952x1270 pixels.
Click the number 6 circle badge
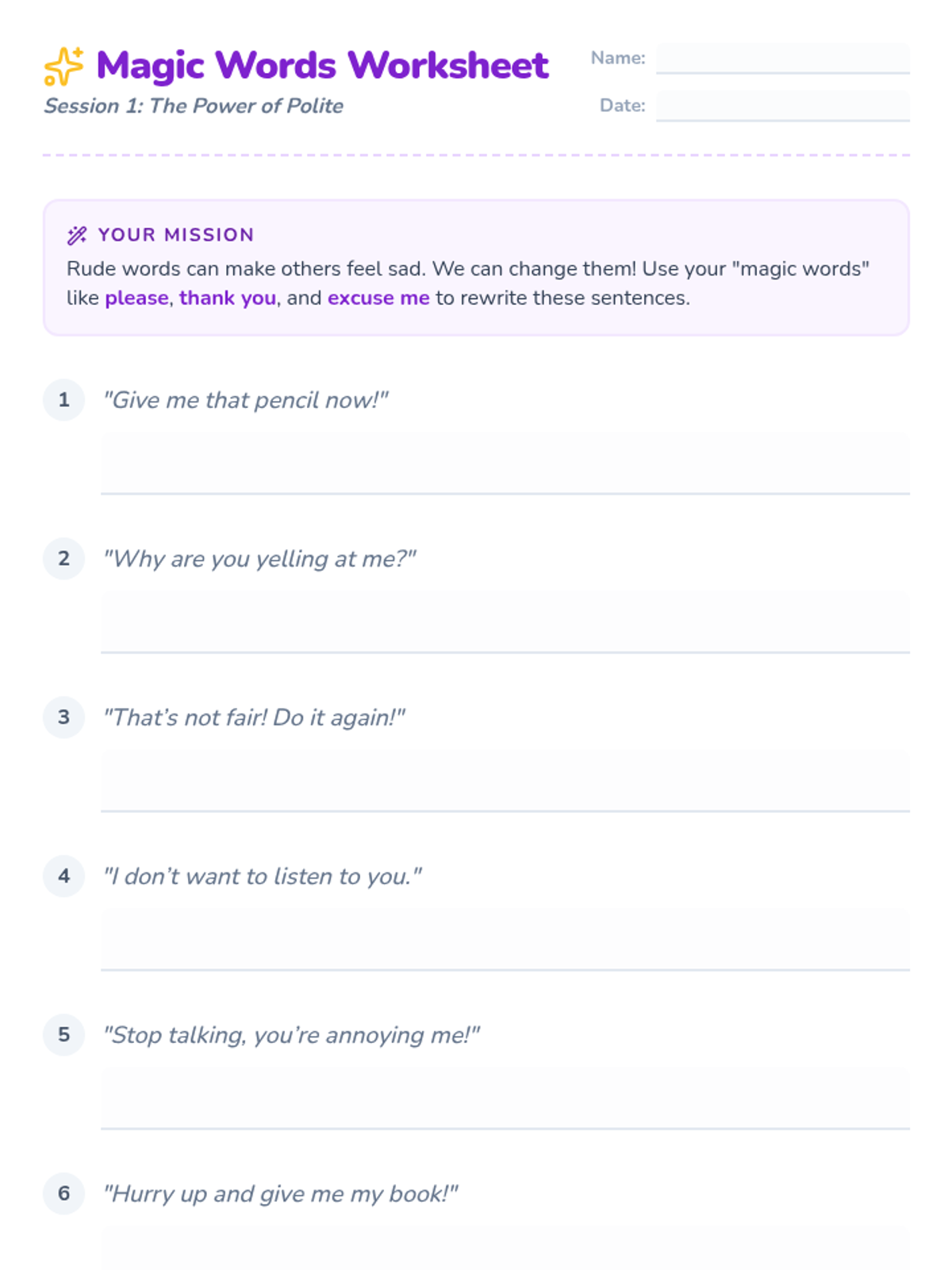coord(64,1193)
